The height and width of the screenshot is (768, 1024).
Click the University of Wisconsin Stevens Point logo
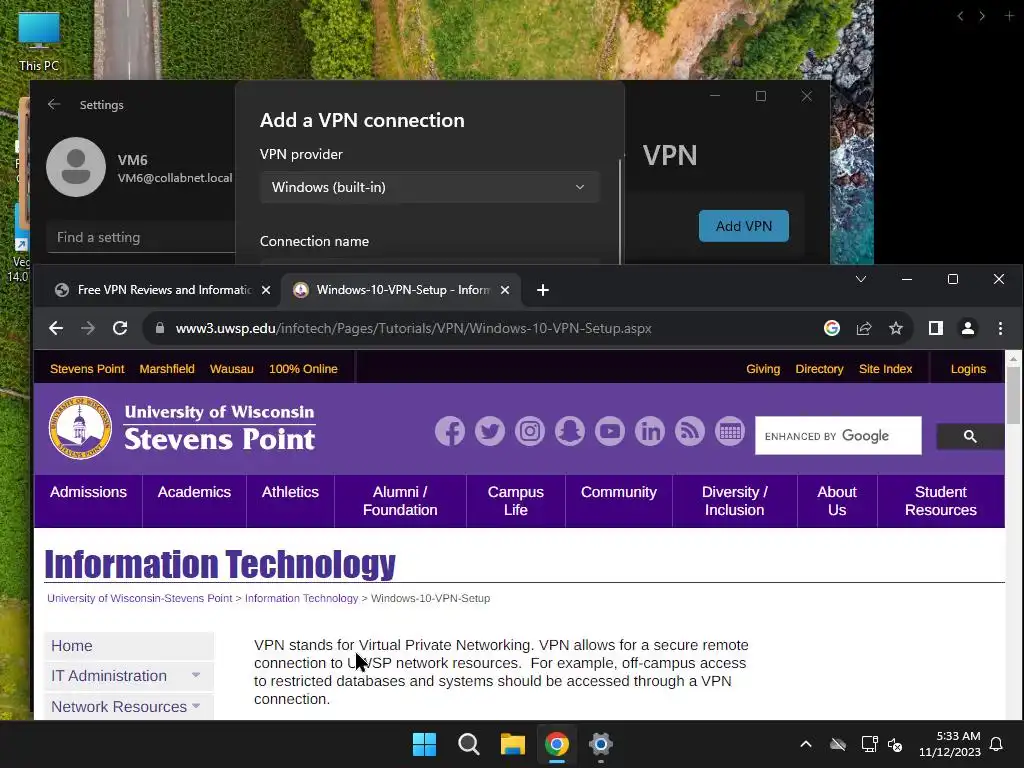point(182,428)
